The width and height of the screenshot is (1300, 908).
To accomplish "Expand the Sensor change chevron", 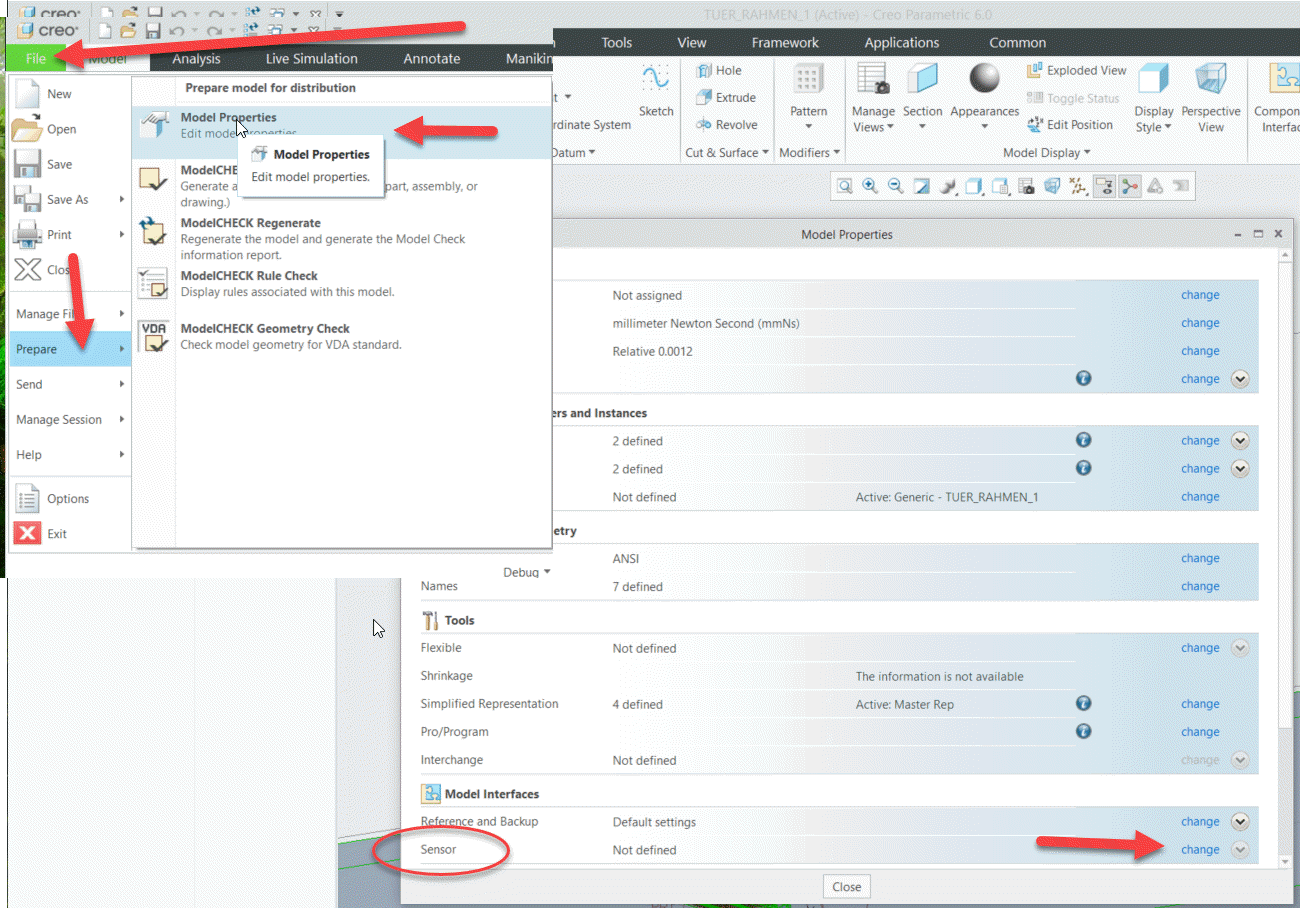I will pos(1240,849).
